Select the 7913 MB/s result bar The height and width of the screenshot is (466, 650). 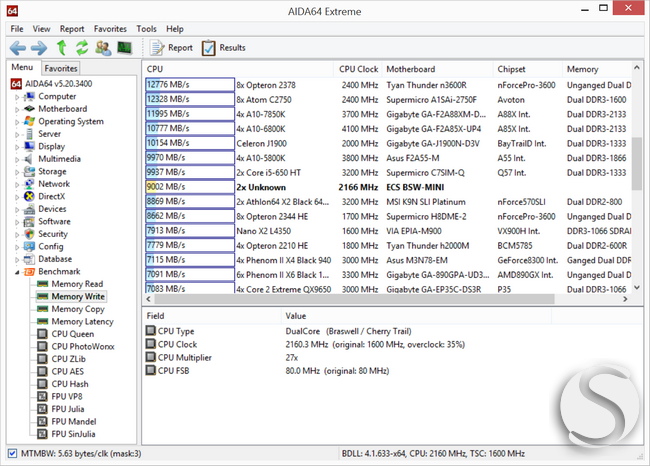coord(190,231)
